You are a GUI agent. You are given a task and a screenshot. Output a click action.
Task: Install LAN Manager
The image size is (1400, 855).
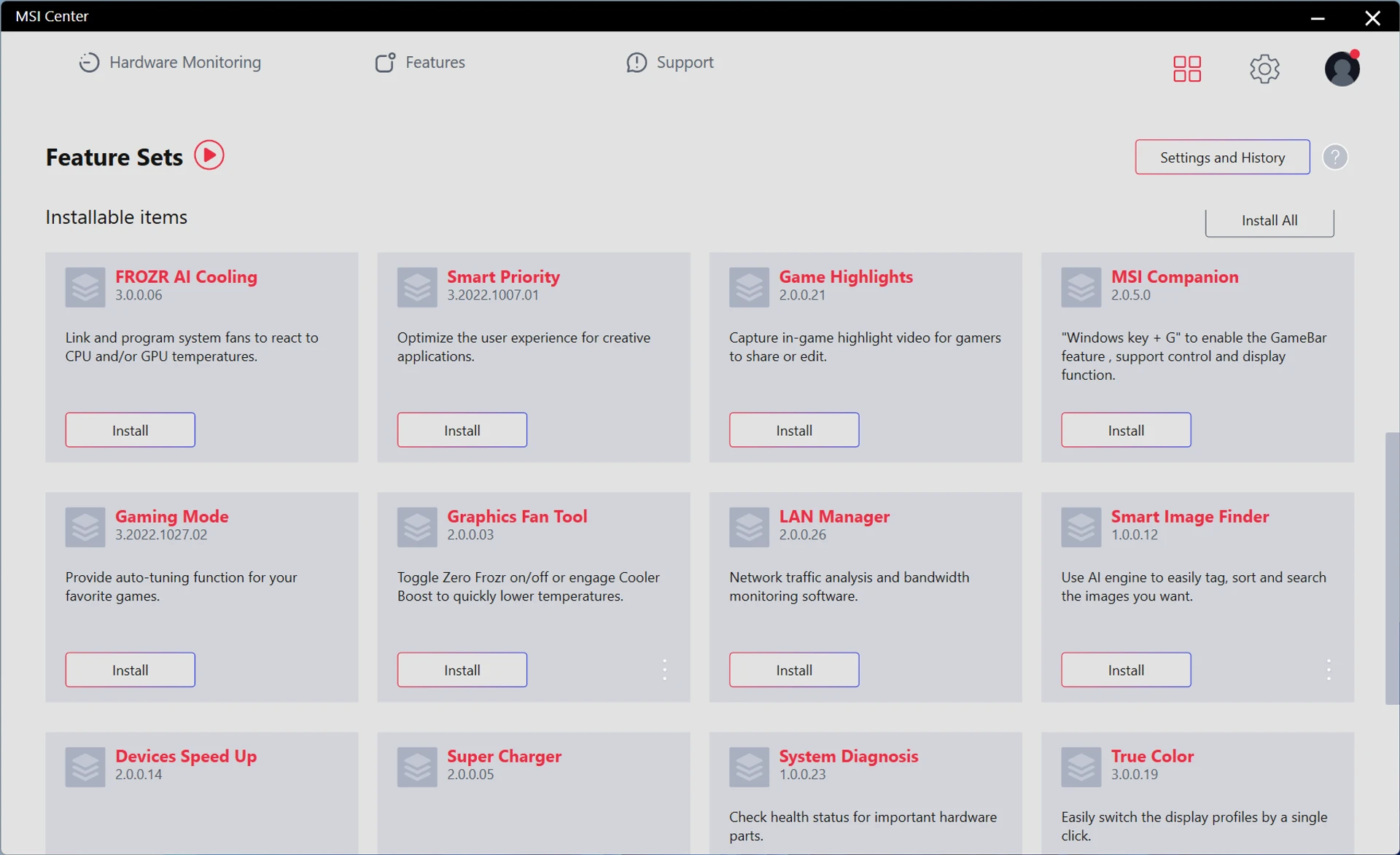(794, 670)
